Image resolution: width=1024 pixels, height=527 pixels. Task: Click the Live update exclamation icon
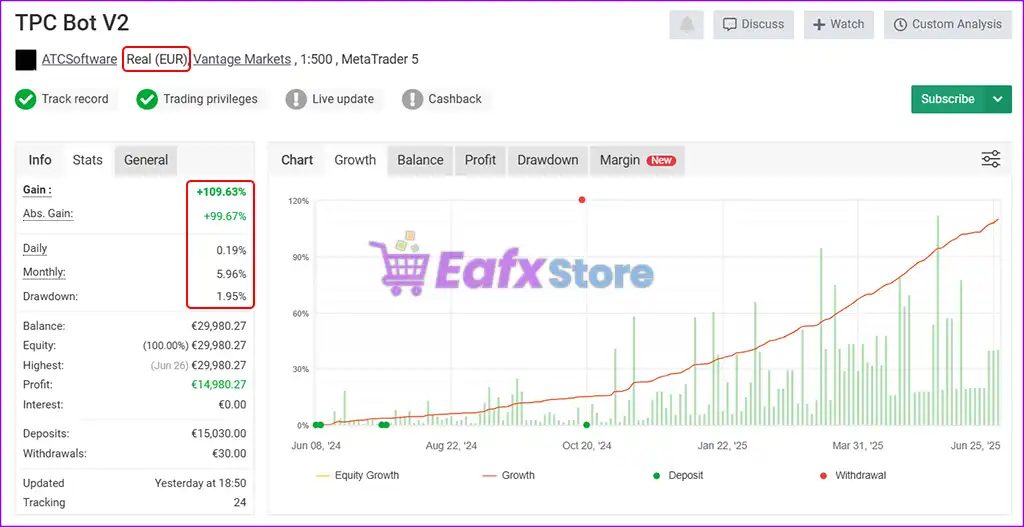pyautogui.click(x=296, y=99)
